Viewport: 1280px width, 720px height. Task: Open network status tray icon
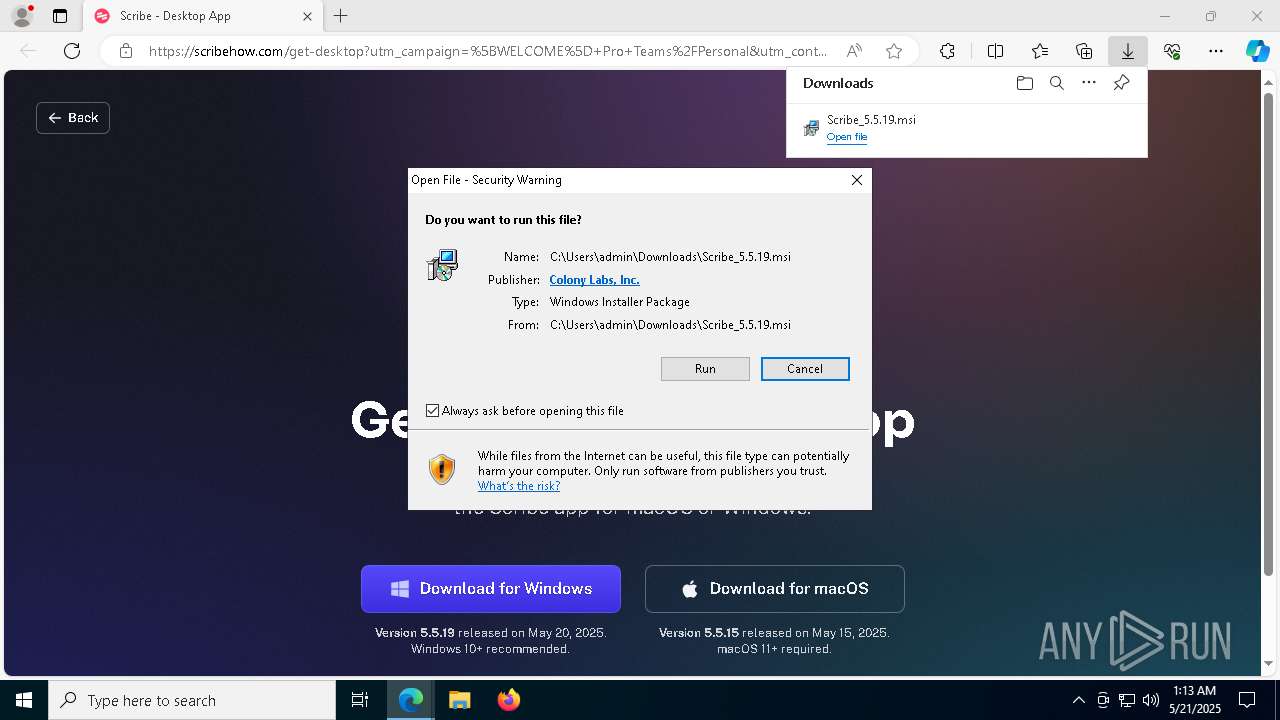pos(1127,700)
